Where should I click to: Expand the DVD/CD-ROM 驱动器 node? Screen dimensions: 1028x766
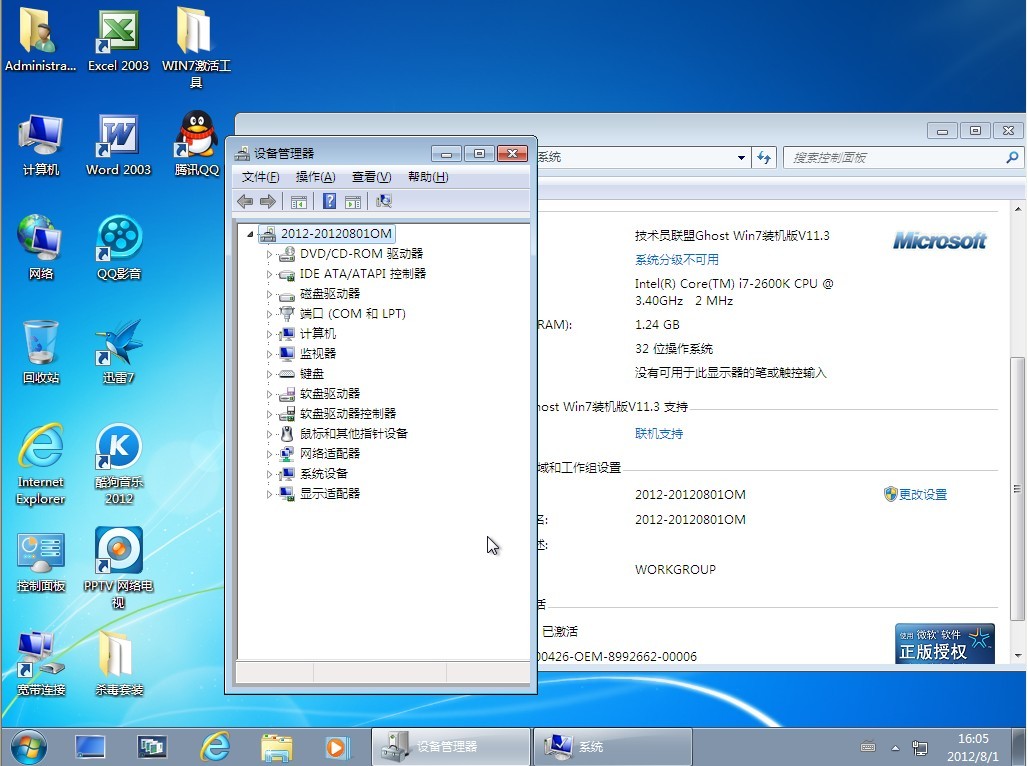click(269, 254)
